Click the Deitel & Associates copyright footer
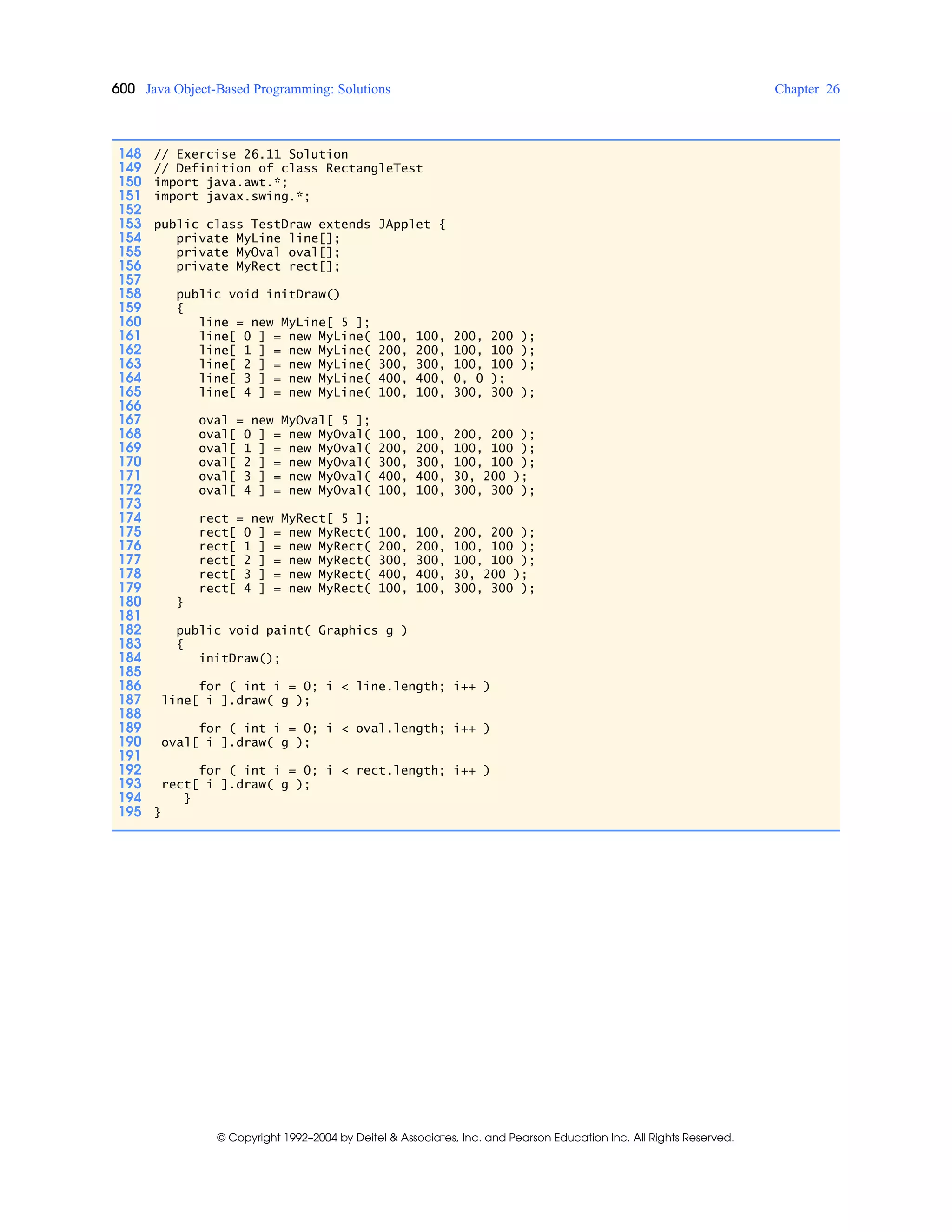Screen dimensions: 952x1232 click(x=476, y=1139)
